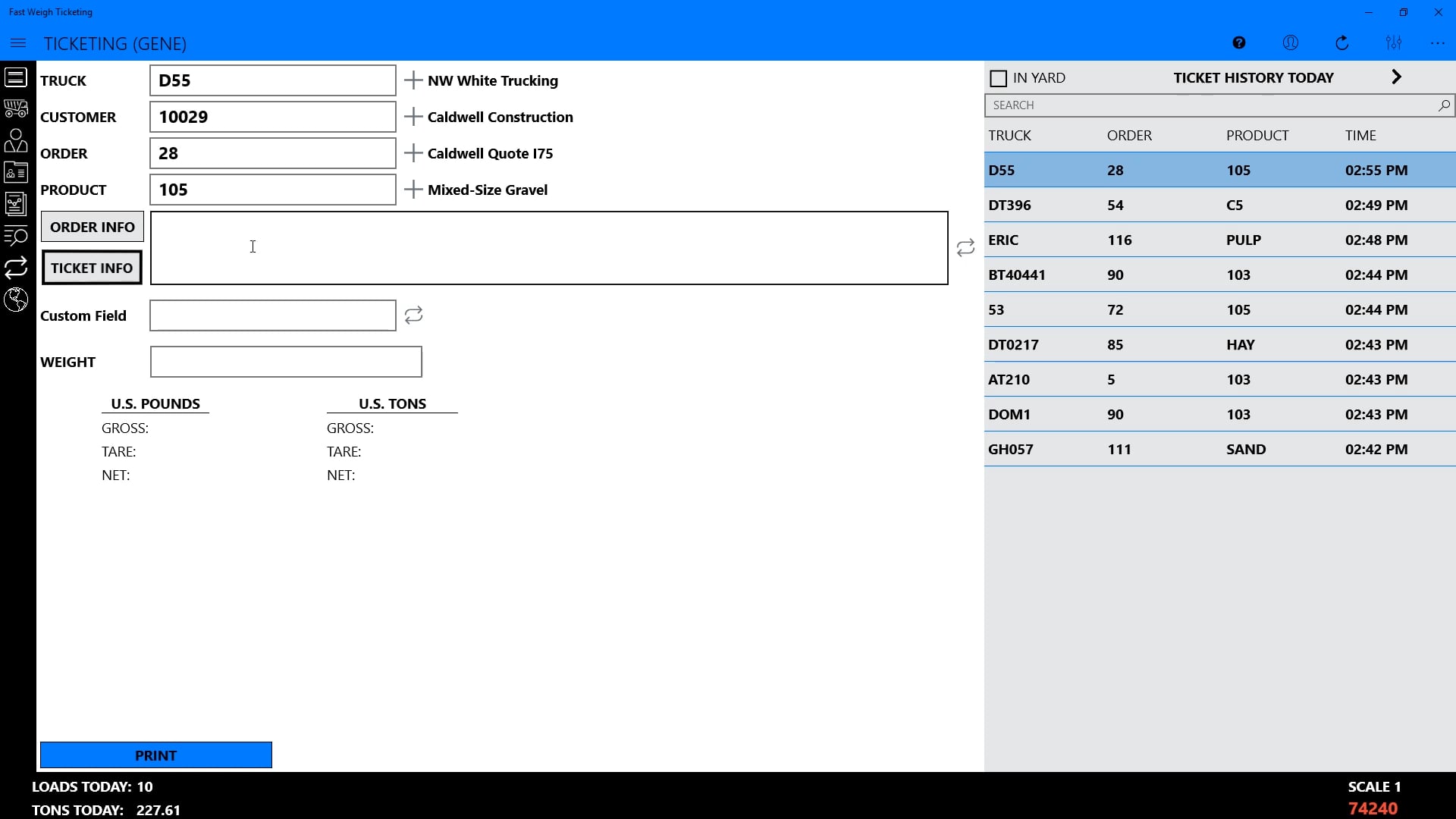
Task: Select the DOM1 ticket row
Action: coord(1219,414)
